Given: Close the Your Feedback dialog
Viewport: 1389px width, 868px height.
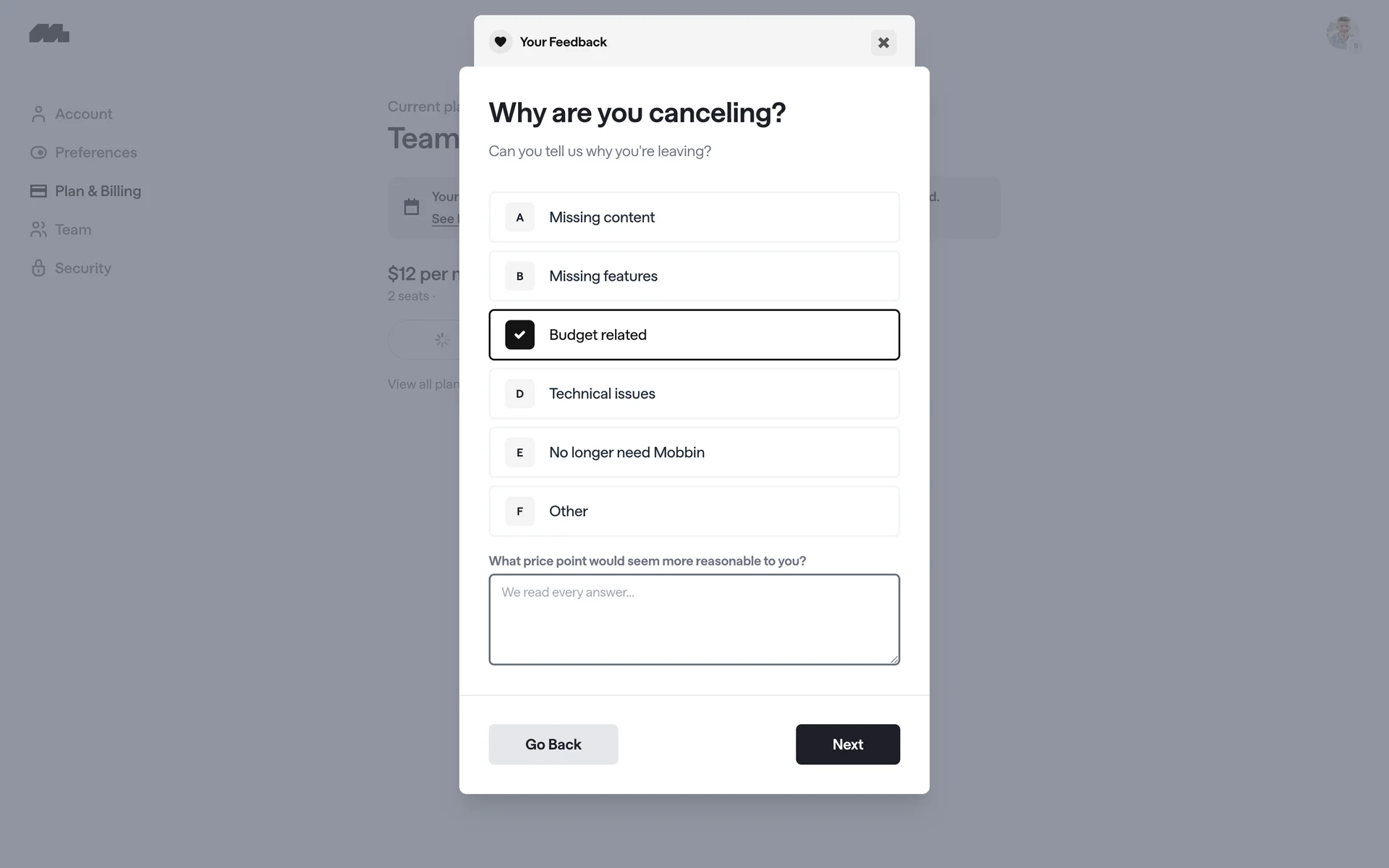Looking at the screenshot, I should [883, 43].
